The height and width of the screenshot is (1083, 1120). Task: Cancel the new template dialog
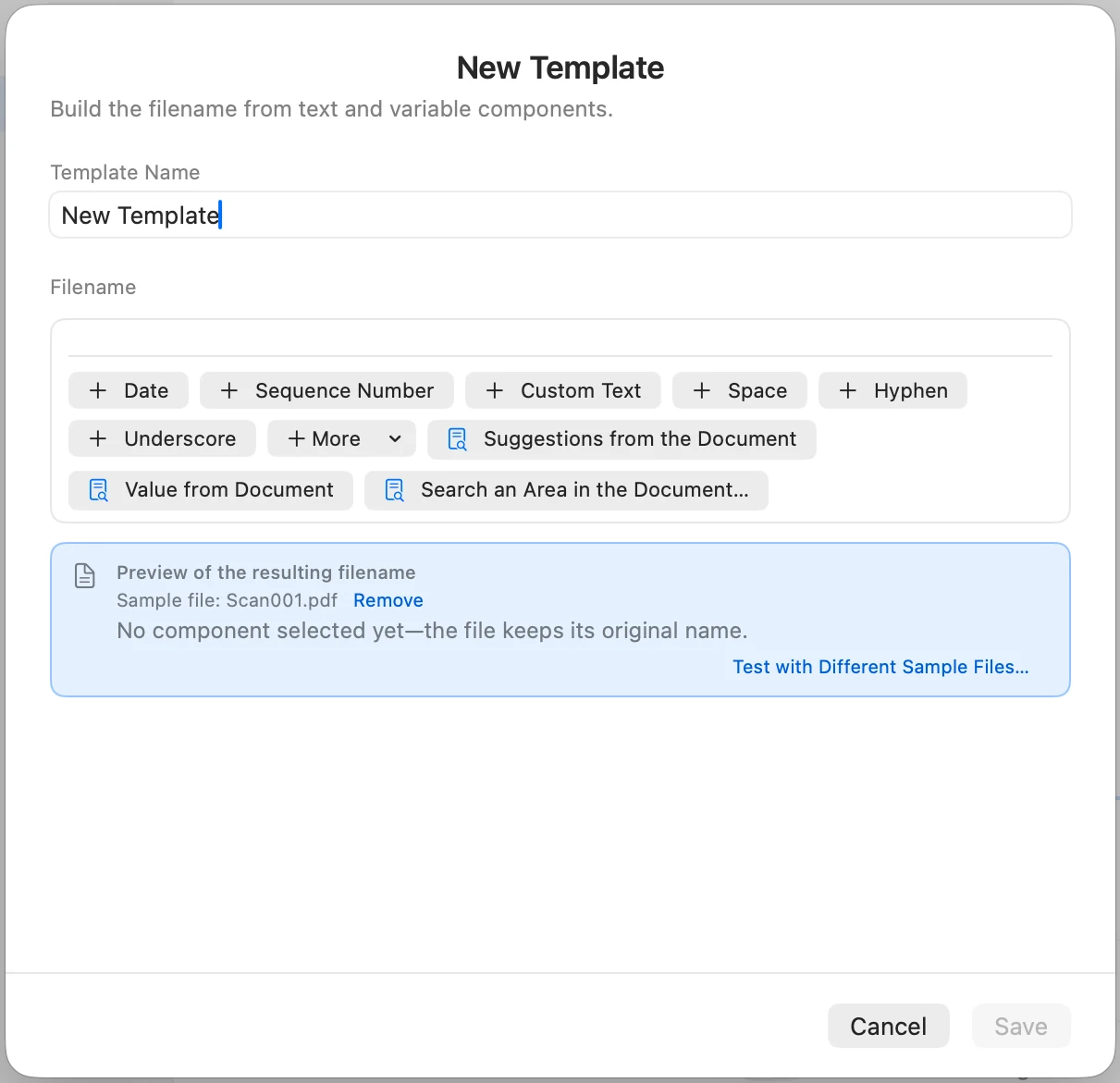(889, 1026)
